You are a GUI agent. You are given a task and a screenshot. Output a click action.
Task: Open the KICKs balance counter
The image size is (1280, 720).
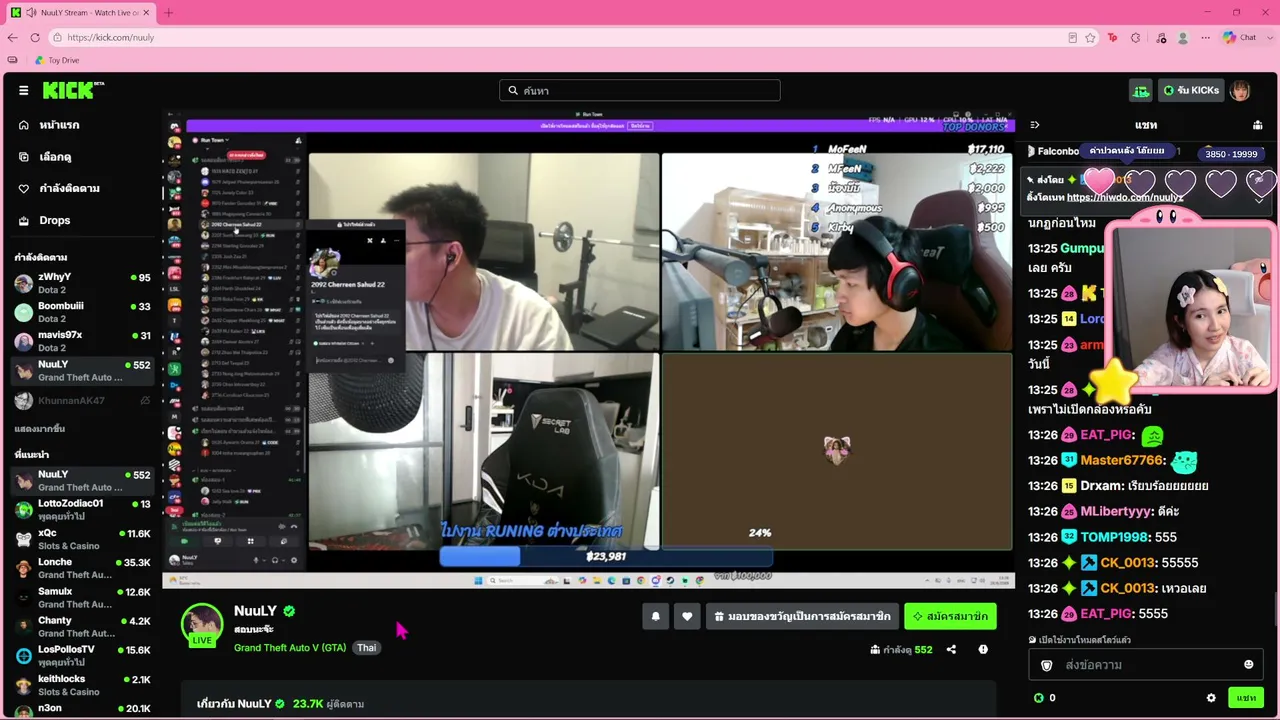pos(1045,698)
